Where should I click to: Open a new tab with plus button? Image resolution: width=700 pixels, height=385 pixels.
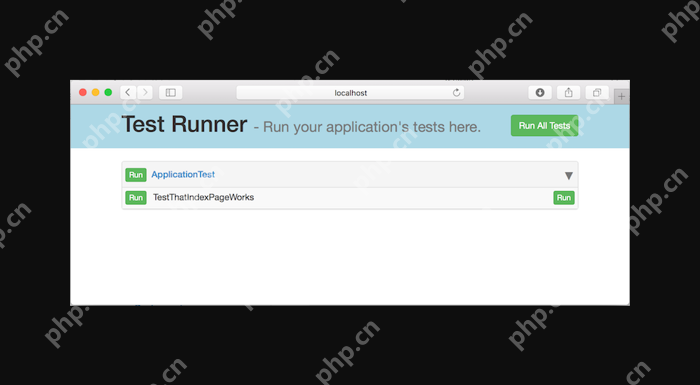tap(621, 96)
